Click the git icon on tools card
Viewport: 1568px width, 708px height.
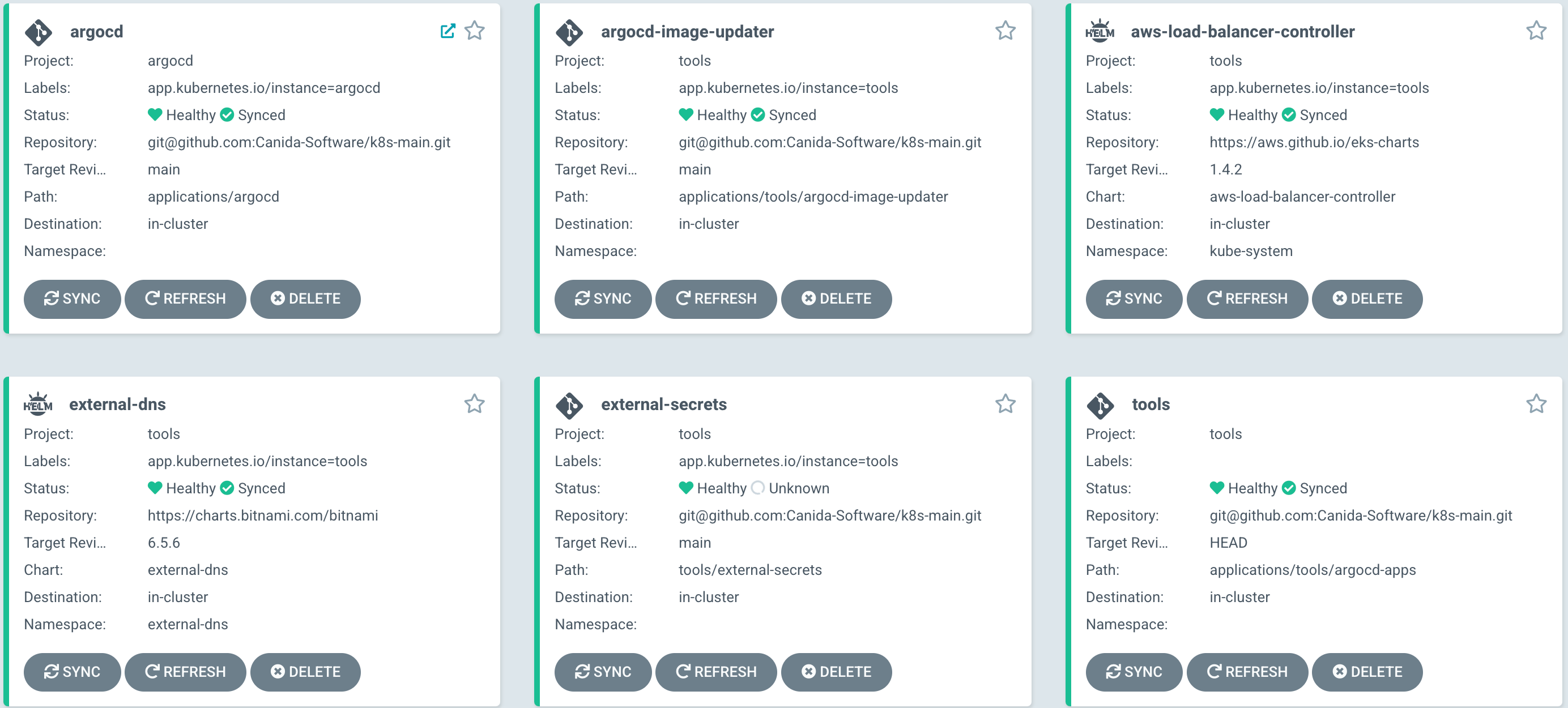tap(1101, 406)
